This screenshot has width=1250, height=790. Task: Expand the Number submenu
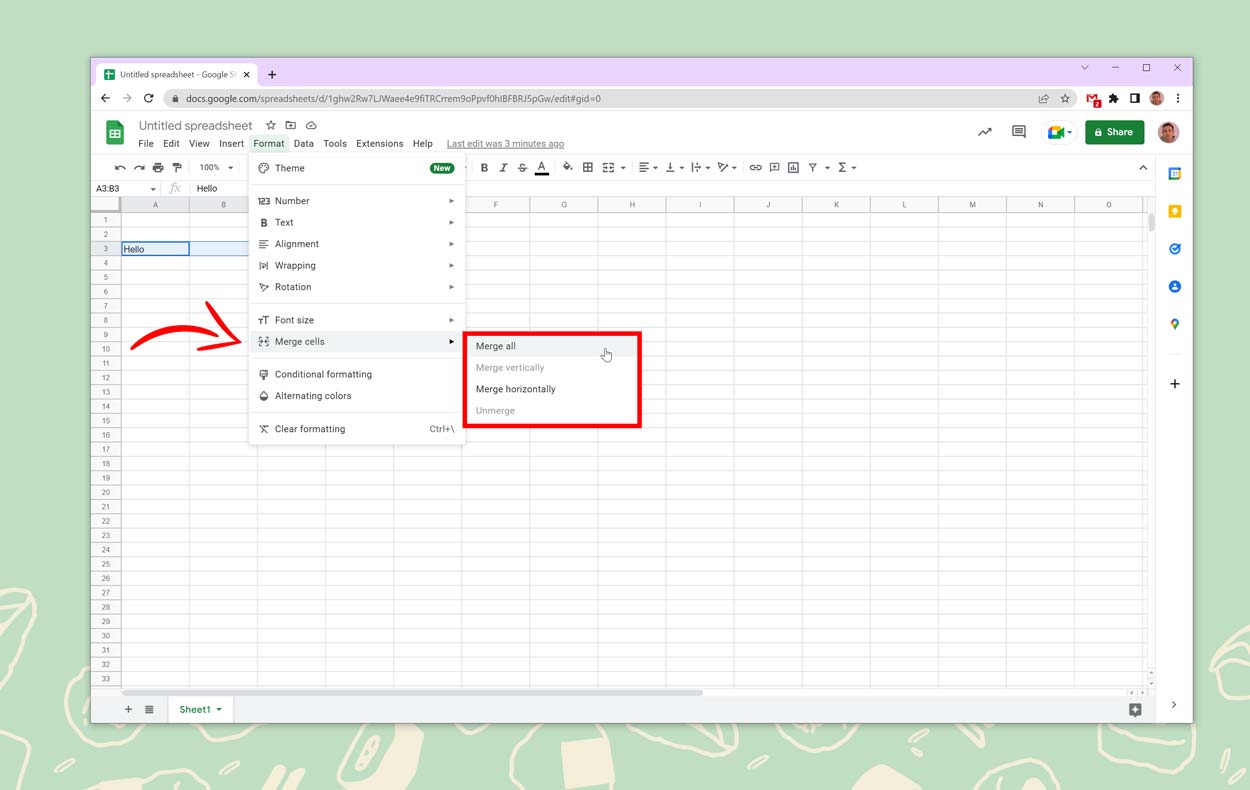point(355,201)
